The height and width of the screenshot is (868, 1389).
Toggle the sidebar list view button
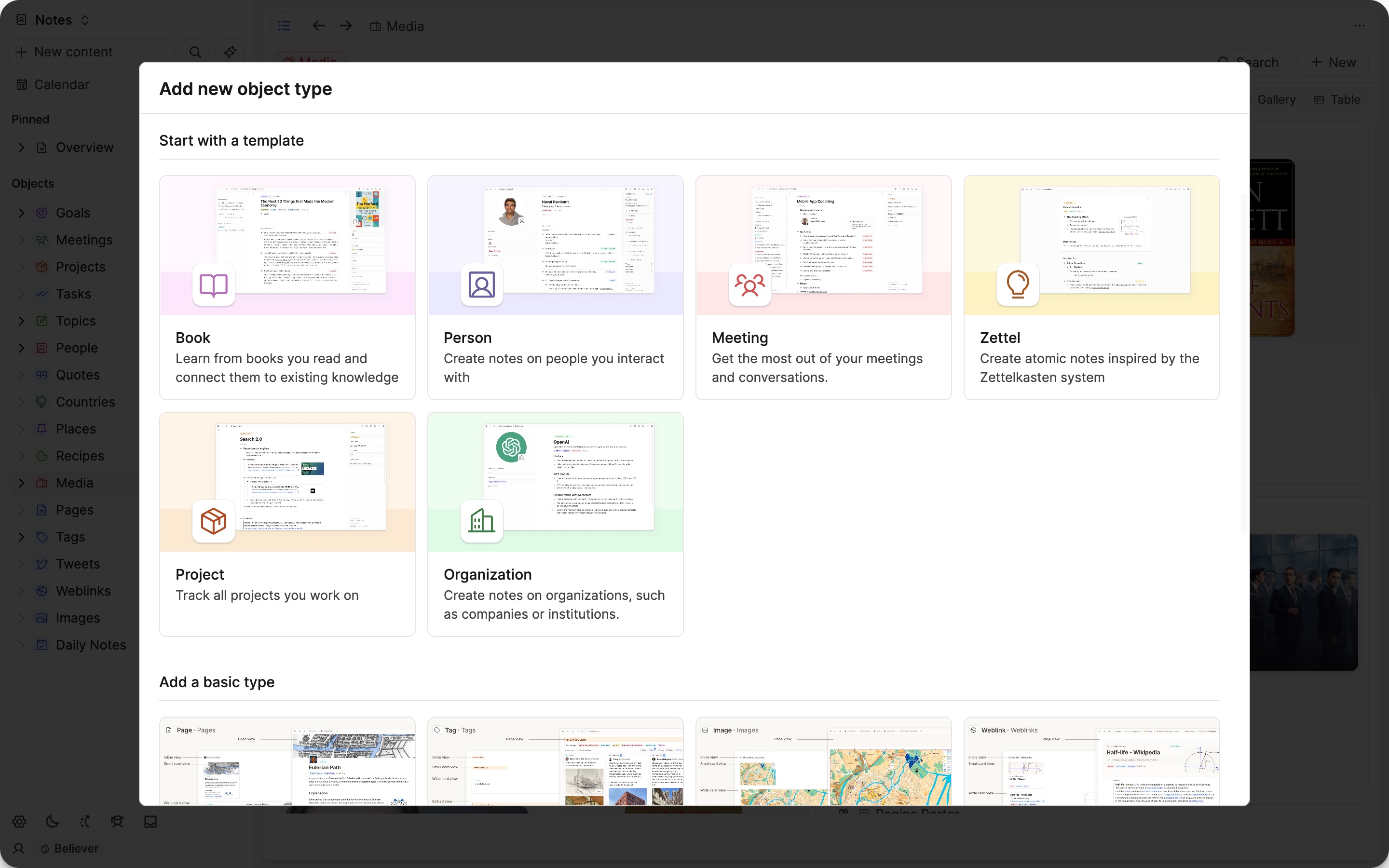pos(284,26)
